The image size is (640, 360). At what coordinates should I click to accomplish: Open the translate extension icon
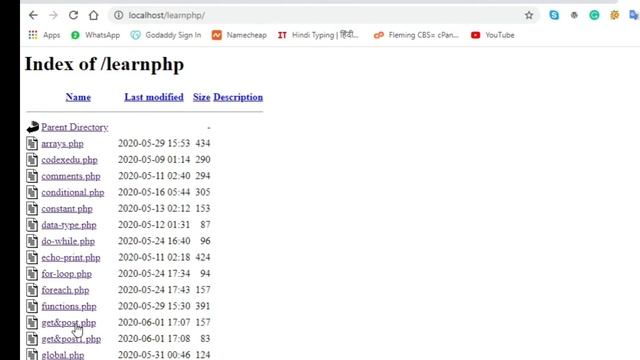634,15
